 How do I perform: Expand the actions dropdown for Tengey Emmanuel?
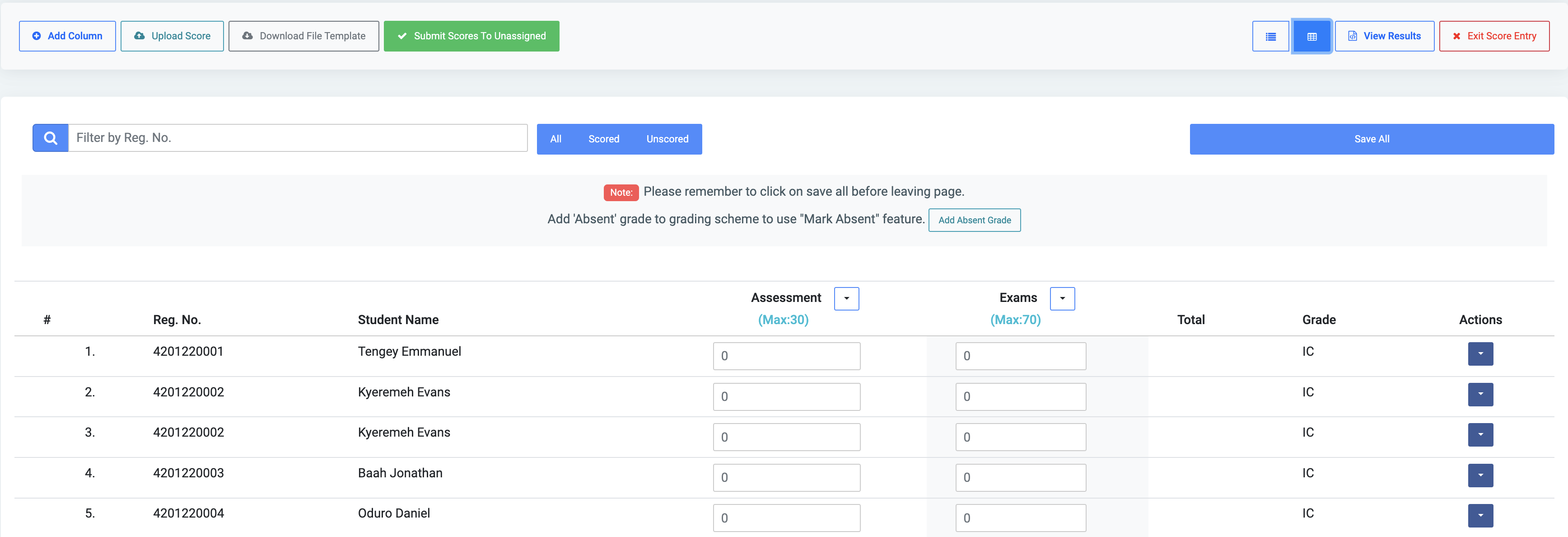[x=1480, y=353]
